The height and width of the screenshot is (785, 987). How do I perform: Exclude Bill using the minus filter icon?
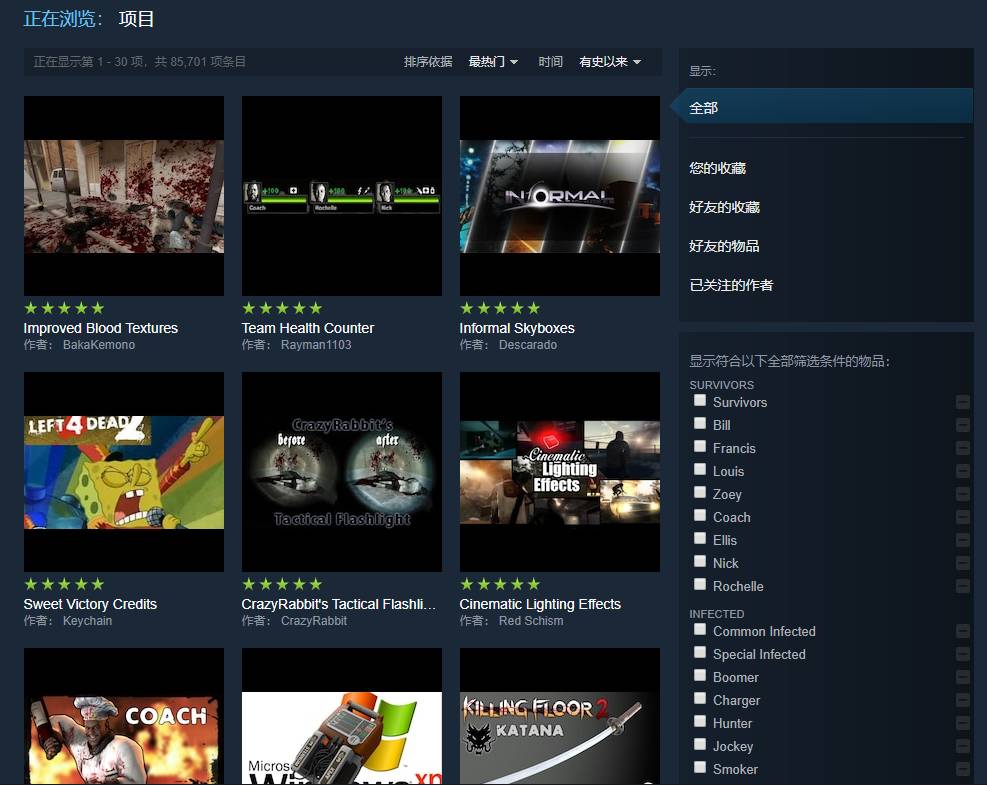pyautogui.click(x=962, y=424)
